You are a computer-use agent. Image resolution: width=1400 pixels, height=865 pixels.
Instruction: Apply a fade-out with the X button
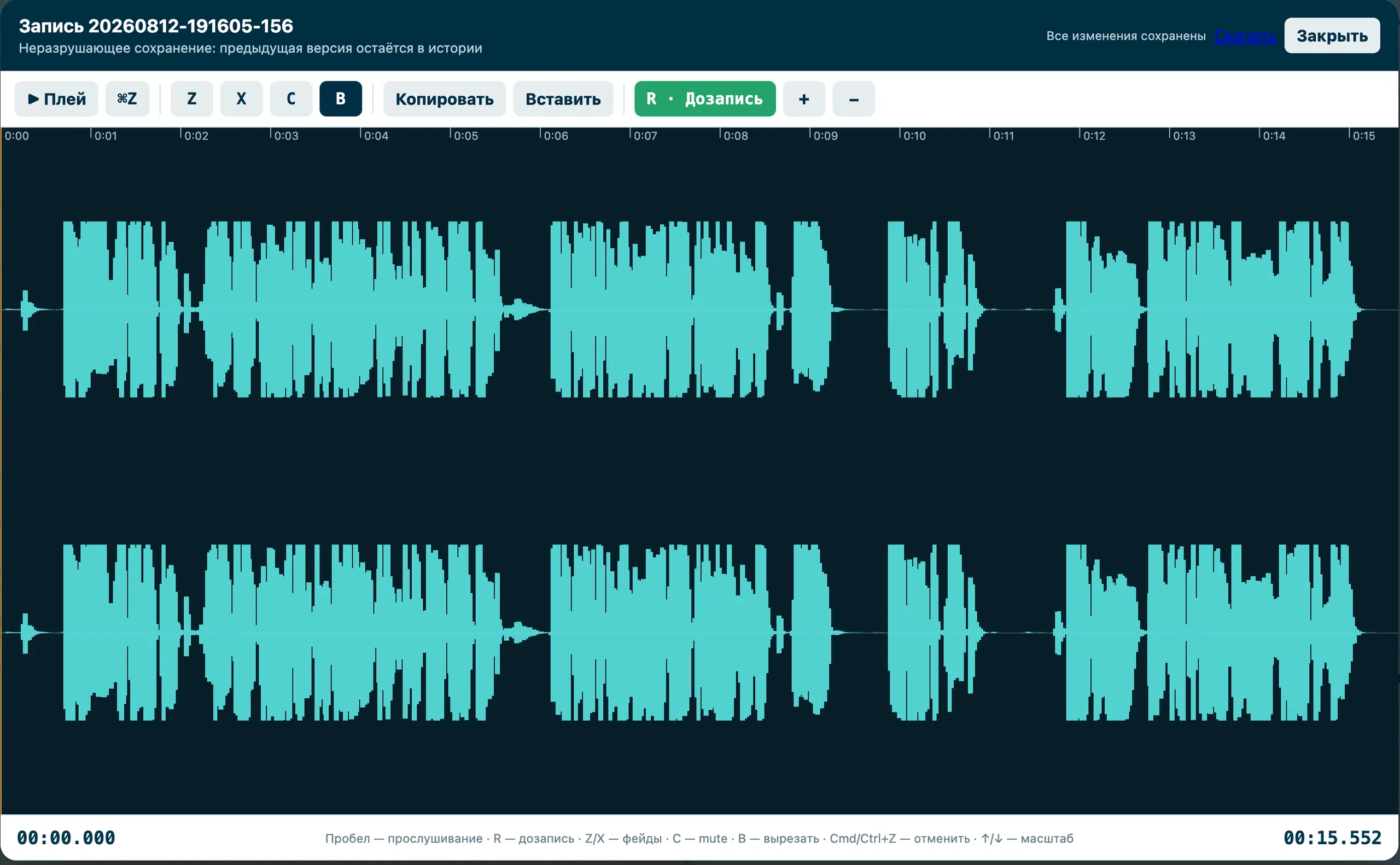241,99
